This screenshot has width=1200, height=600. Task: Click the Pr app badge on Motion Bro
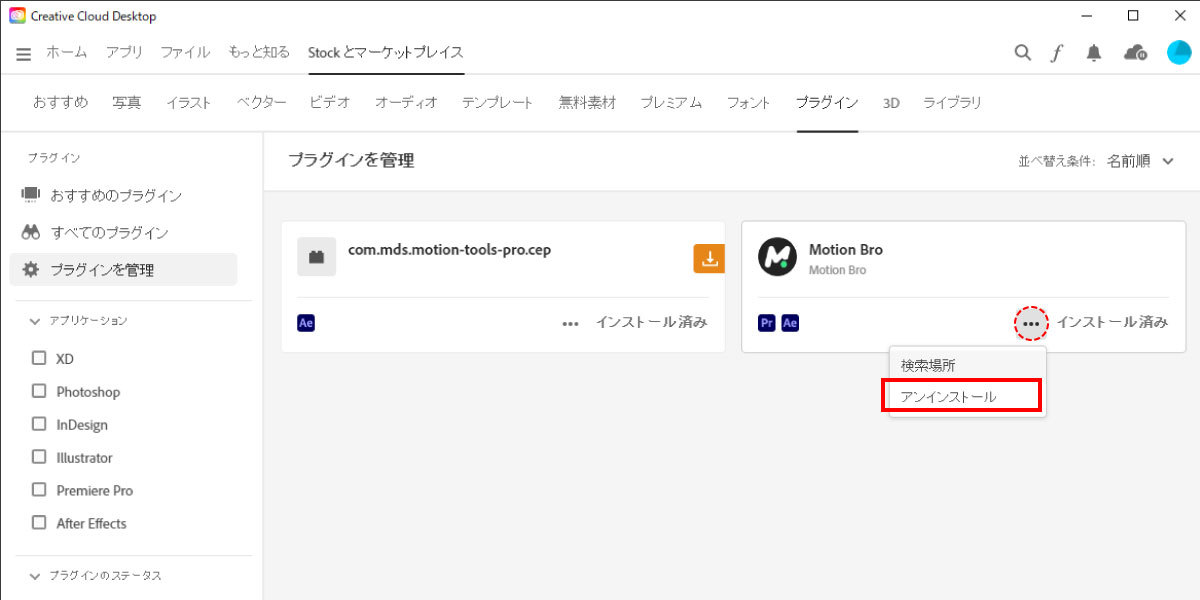point(767,323)
